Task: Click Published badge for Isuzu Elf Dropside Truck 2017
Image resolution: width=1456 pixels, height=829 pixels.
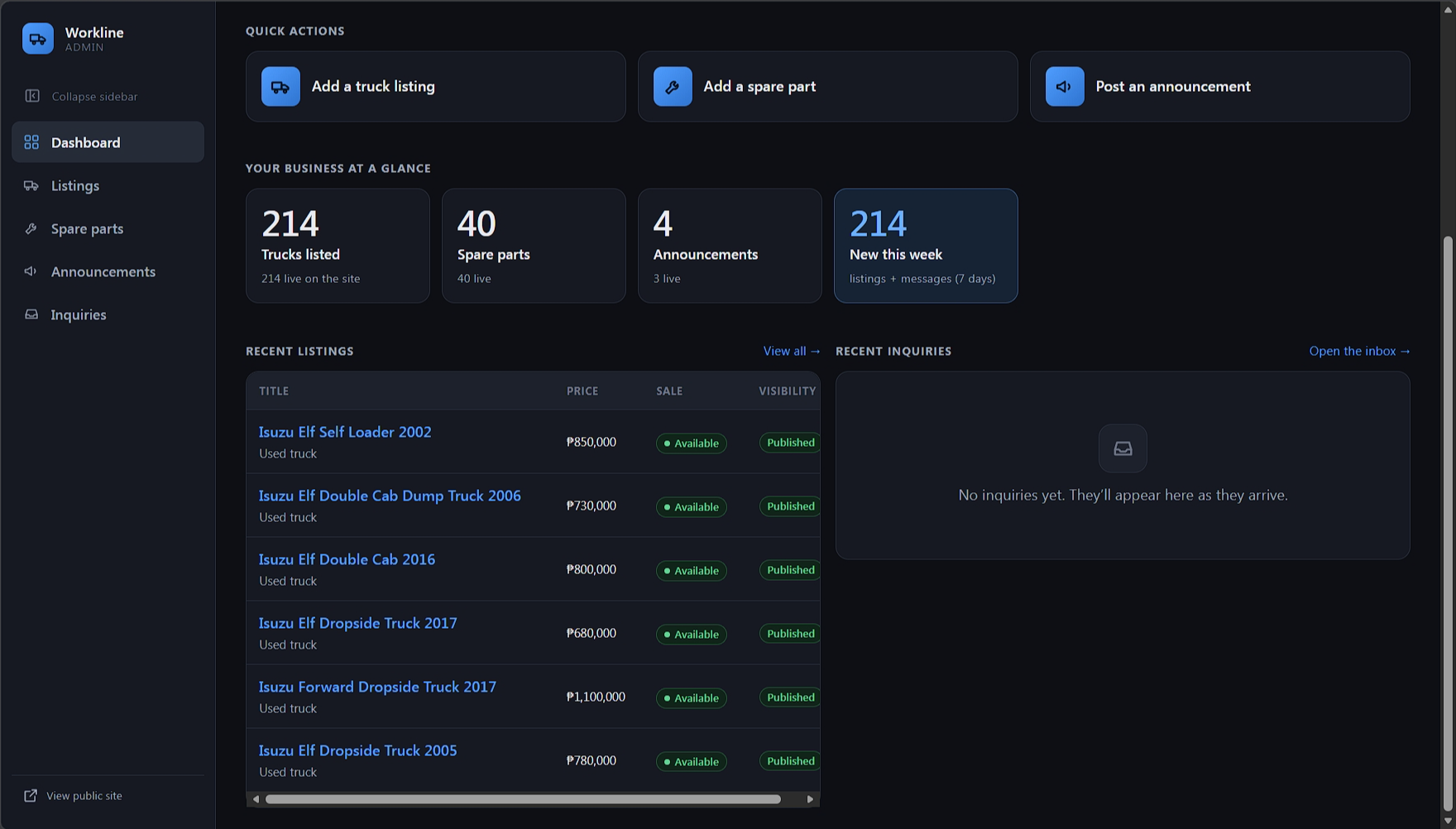Action: (x=790, y=634)
